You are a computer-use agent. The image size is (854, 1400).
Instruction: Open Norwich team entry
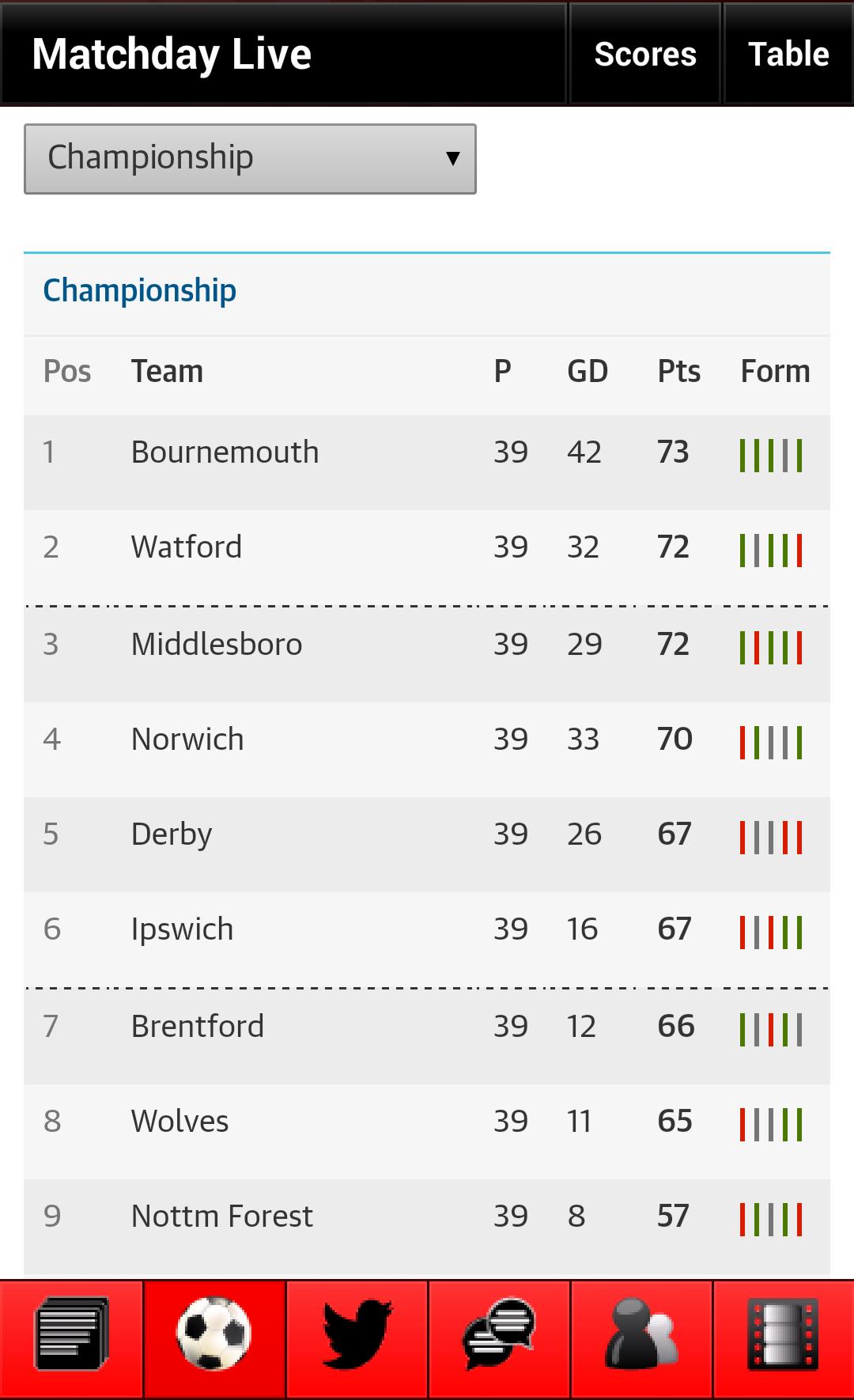coord(187,740)
